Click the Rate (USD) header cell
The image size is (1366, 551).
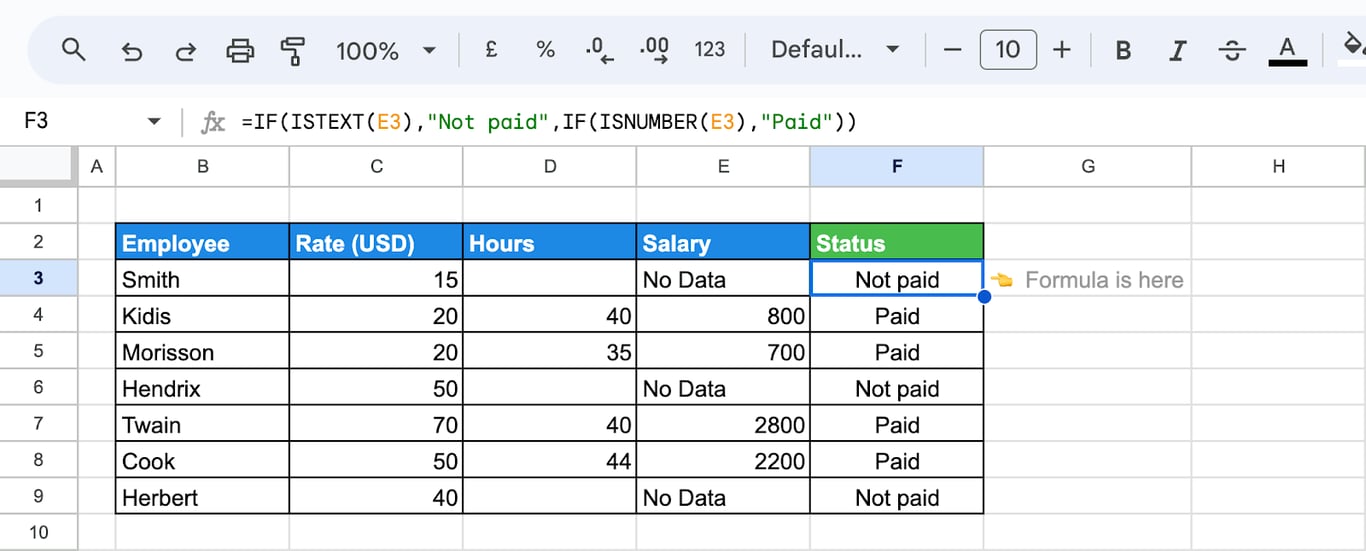point(376,242)
